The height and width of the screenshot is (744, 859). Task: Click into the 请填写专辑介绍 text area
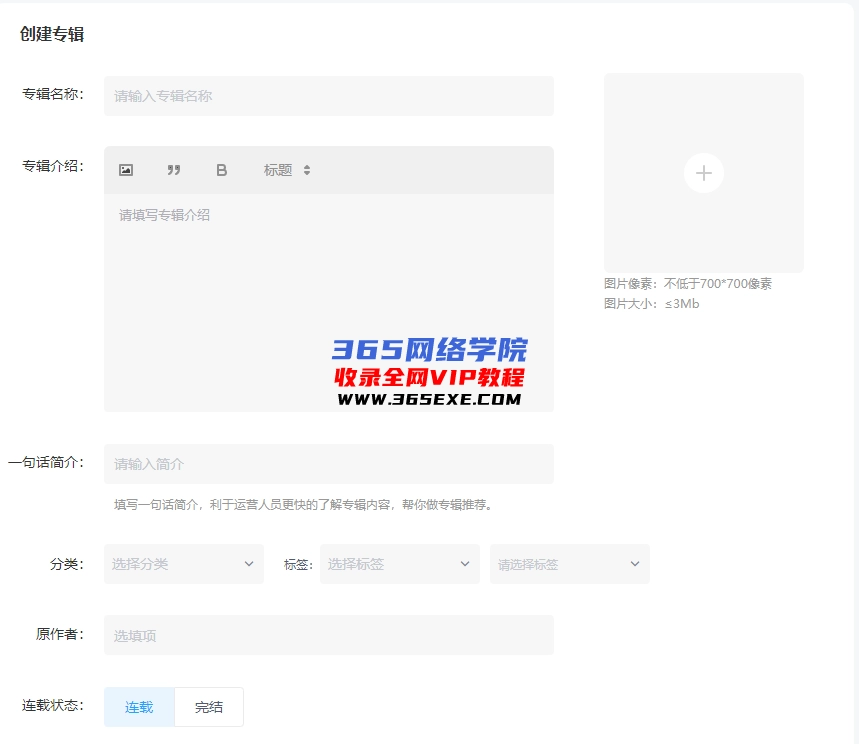(328, 290)
